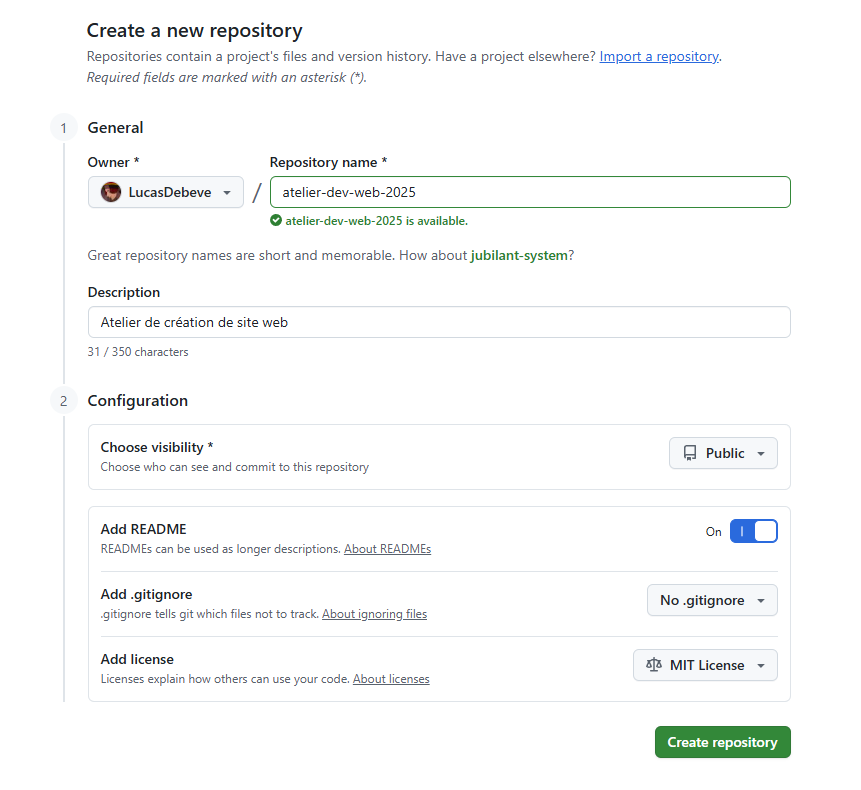The width and height of the screenshot is (861, 790).
Task: Click the caret icon on the owner selector
Action: coord(228,192)
